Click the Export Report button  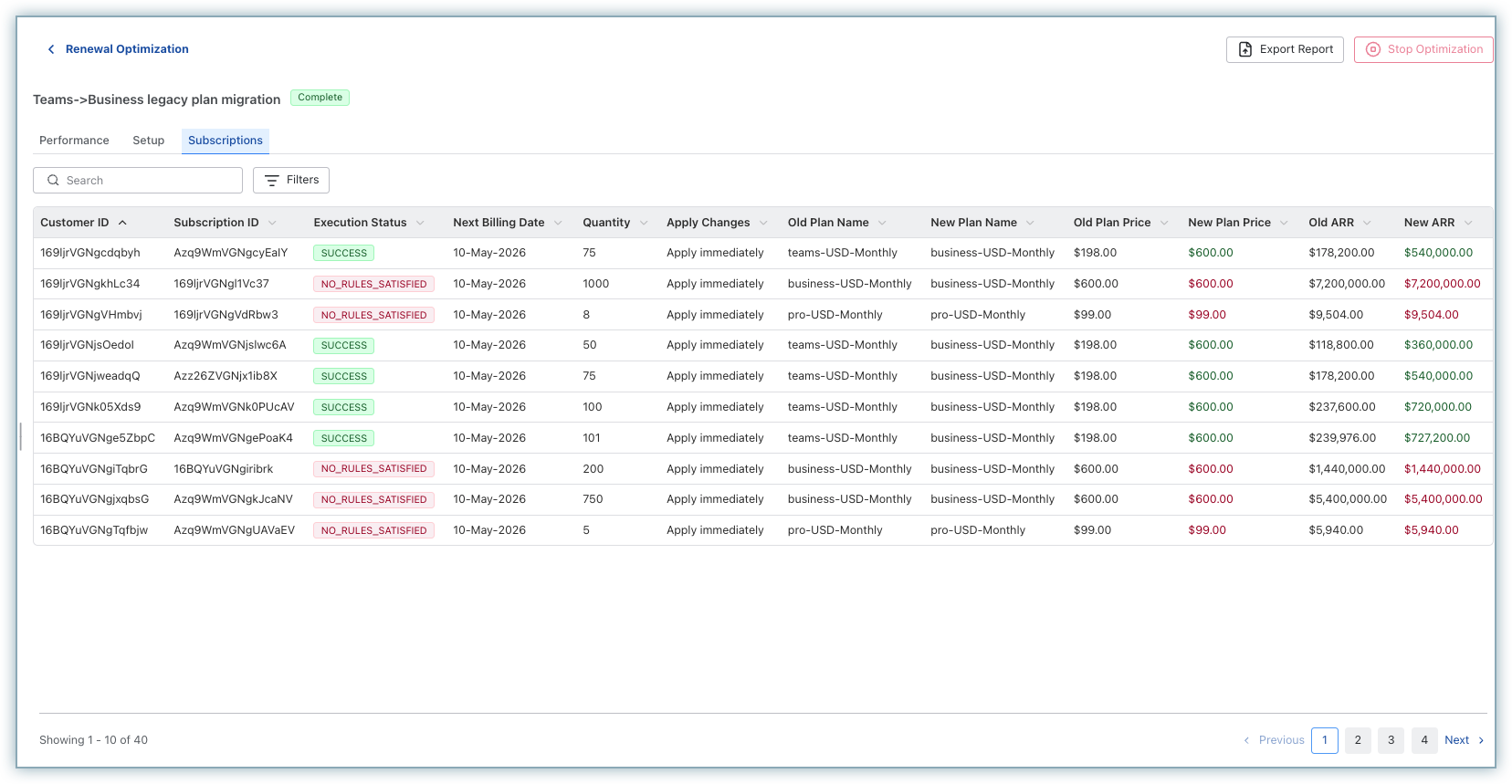[1285, 49]
